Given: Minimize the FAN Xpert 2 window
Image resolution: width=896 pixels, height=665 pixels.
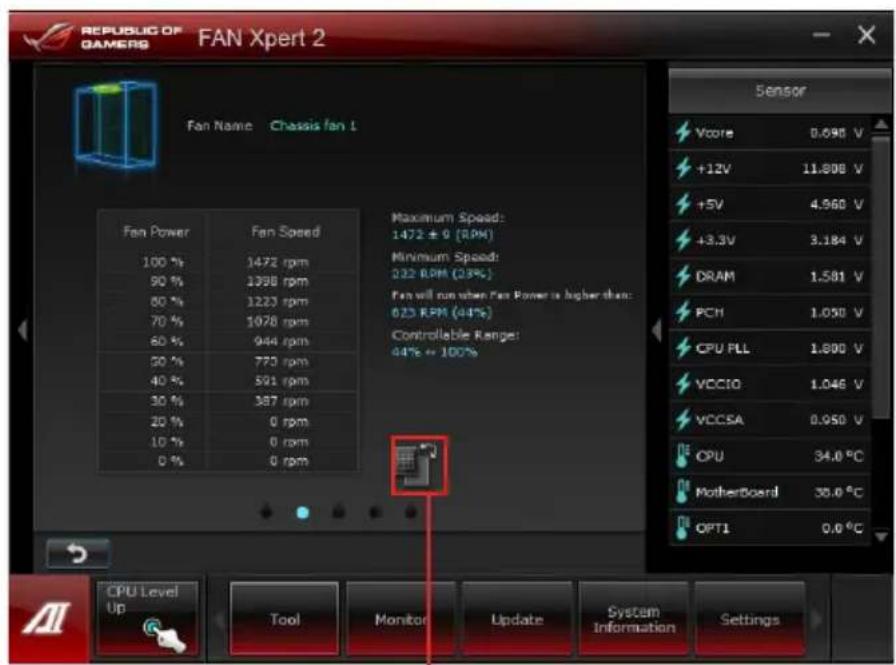Looking at the screenshot, I should pyautogui.click(x=822, y=35).
